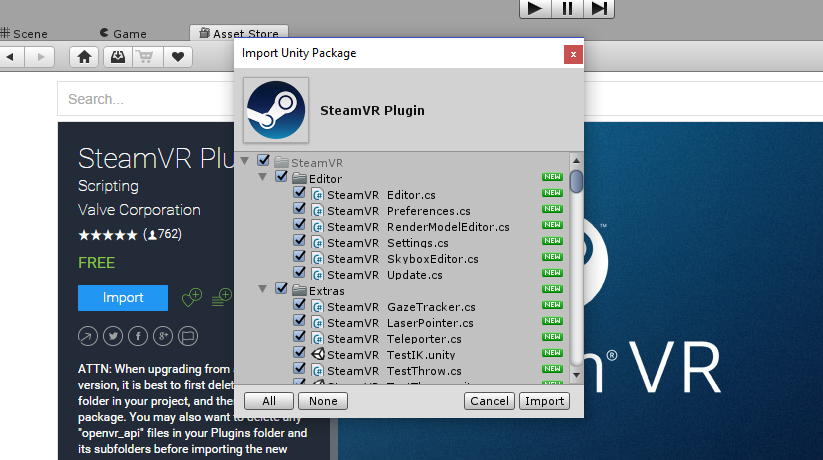Click the blue Import button on store page
This screenshot has height=460, width=823.
(x=123, y=298)
